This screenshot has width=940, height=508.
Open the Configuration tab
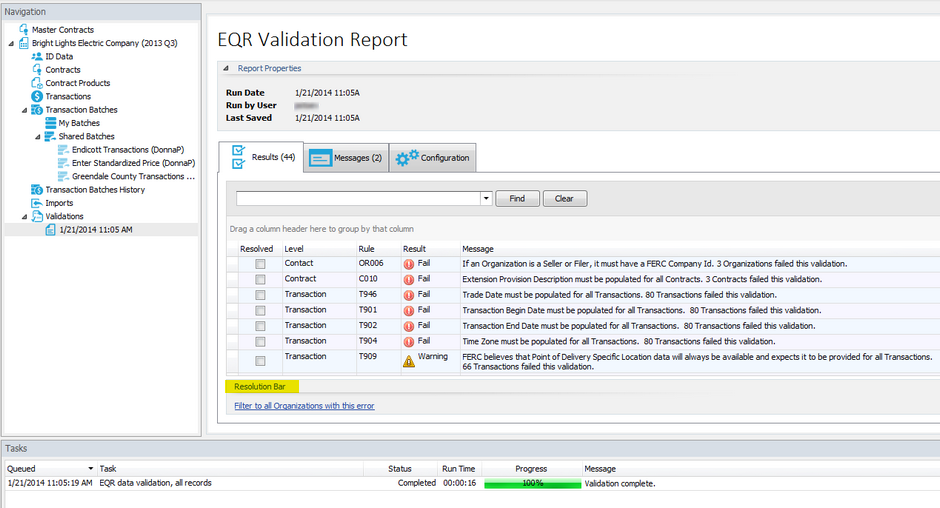tap(433, 158)
